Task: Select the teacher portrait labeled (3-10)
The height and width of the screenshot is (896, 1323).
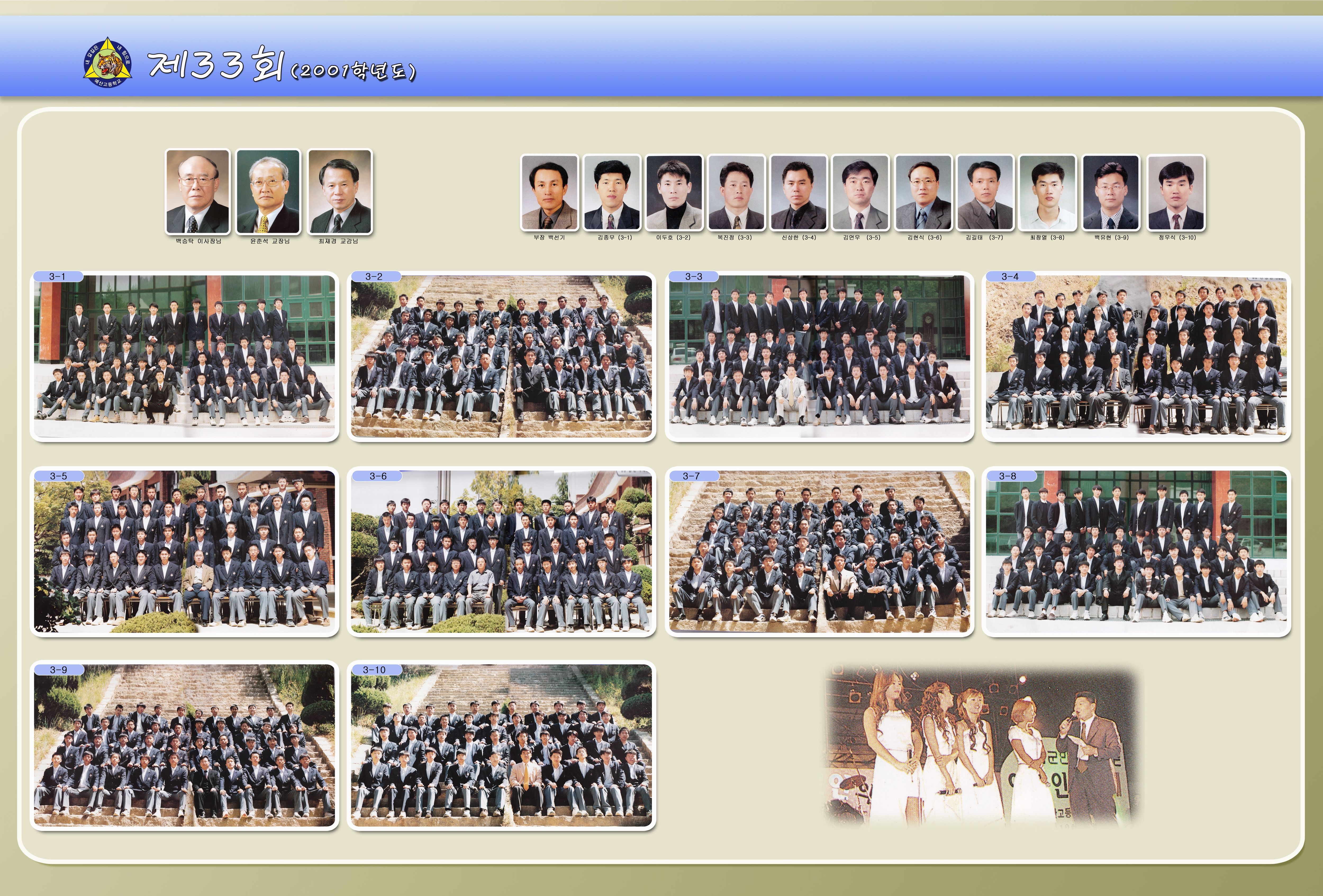Action: click(x=1176, y=192)
